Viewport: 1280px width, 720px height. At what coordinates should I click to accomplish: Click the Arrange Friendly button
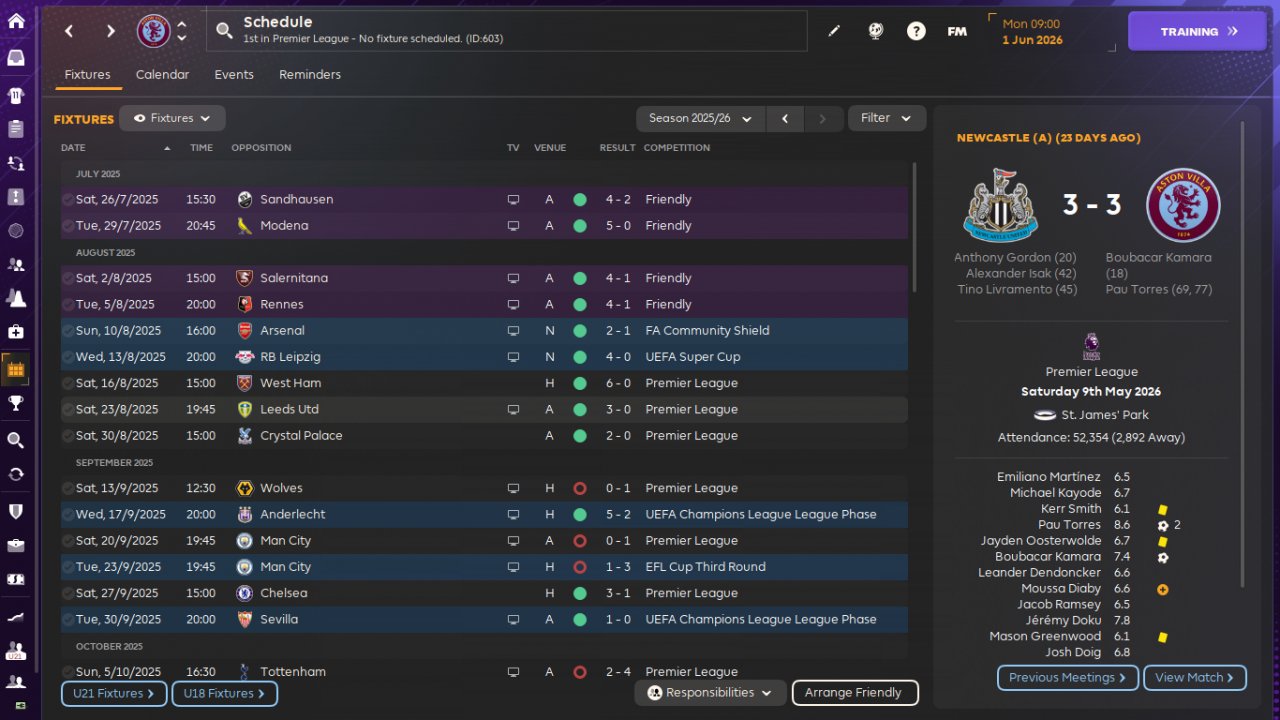pos(854,693)
